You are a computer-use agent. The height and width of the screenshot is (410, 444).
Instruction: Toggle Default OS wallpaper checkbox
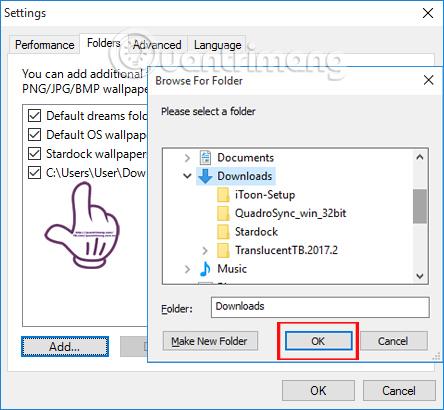pos(34,135)
